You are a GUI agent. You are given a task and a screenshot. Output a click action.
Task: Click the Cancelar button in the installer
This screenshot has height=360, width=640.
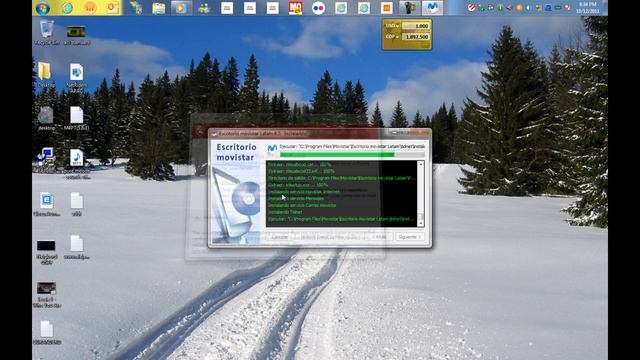[280, 237]
